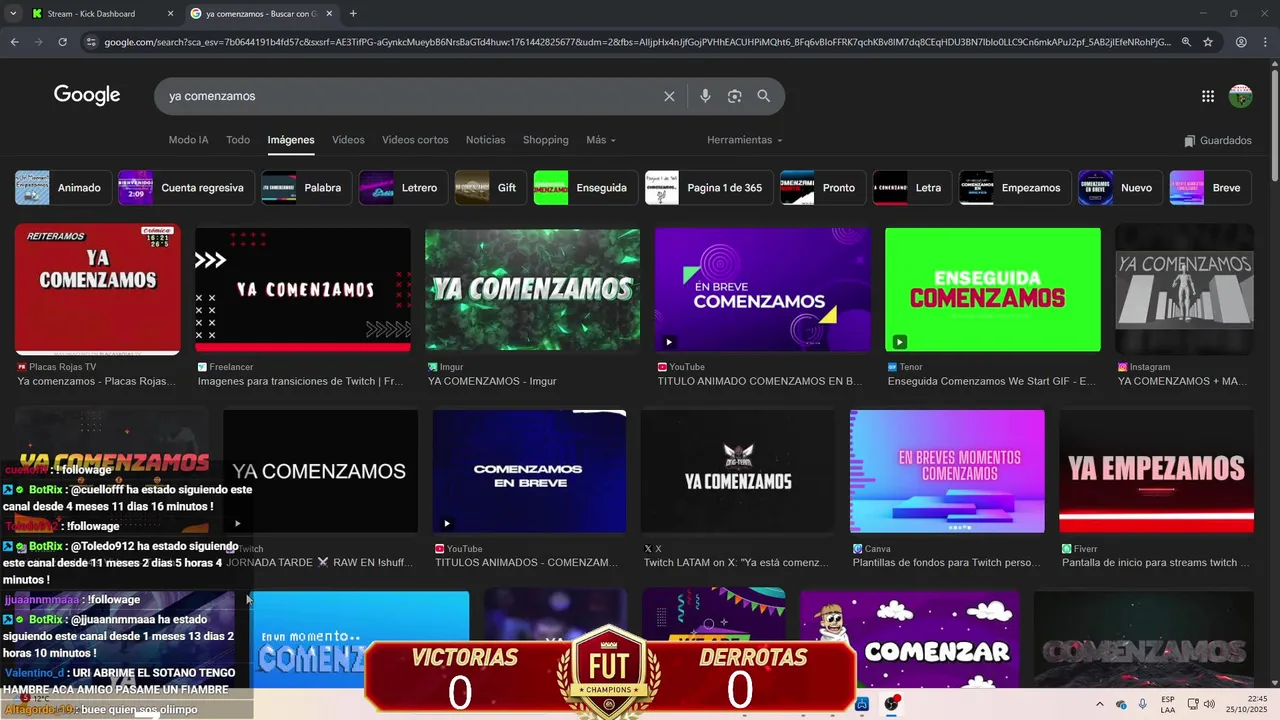Filter by the Enseguida chip
This screenshot has height=720, width=1280.
pos(585,188)
